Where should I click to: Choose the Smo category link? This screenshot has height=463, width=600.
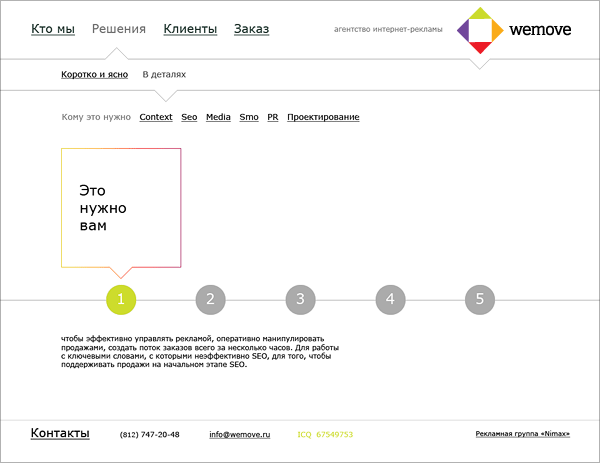249,118
